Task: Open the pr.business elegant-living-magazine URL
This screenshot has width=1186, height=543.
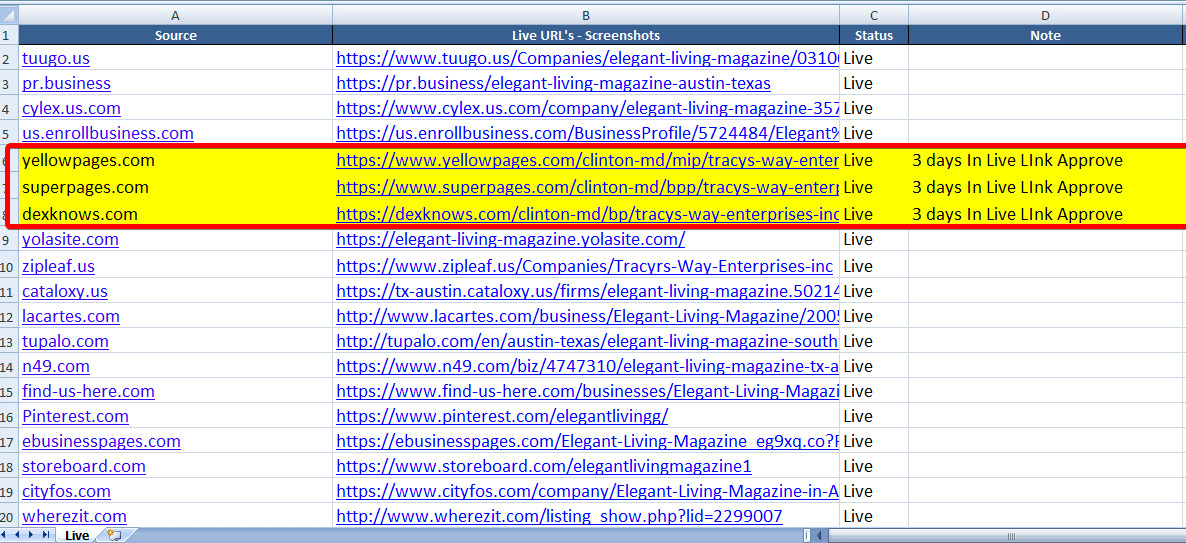Action: (x=554, y=82)
